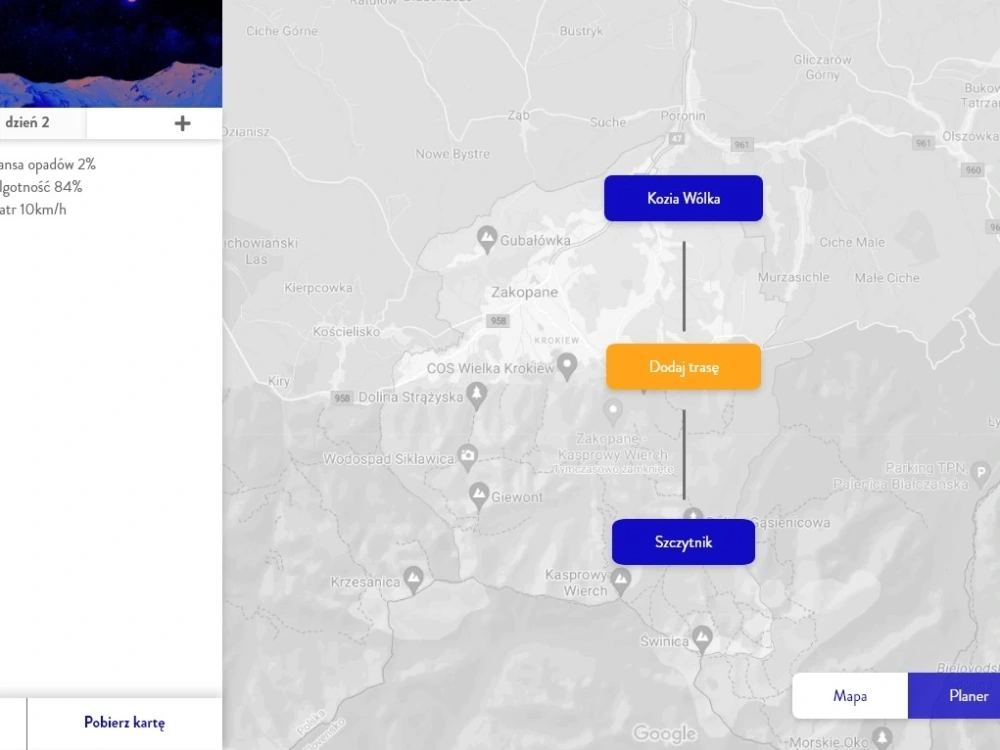Click the road 958 badge near Zakopane
The width and height of the screenshot is (1000, 750).
coord(498,321)
